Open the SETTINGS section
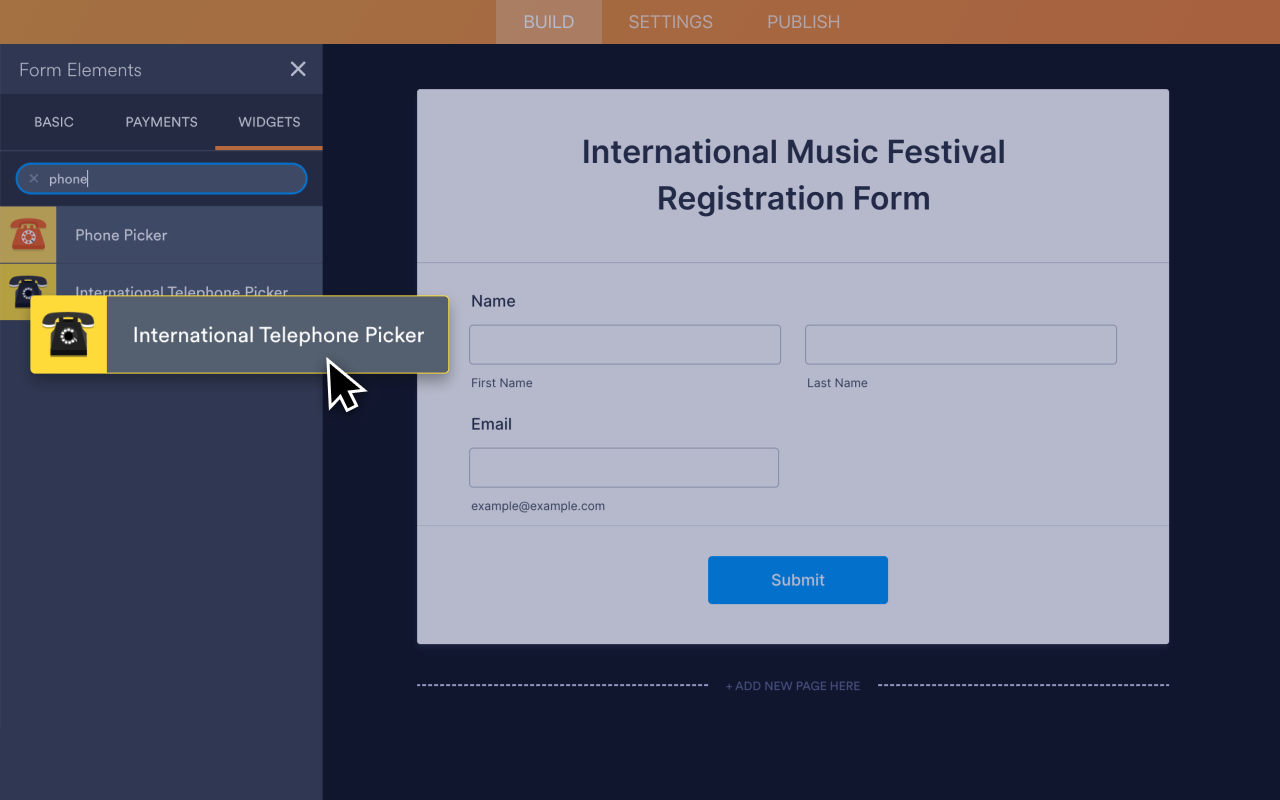1280x800 pixels. tap(670, 21)
